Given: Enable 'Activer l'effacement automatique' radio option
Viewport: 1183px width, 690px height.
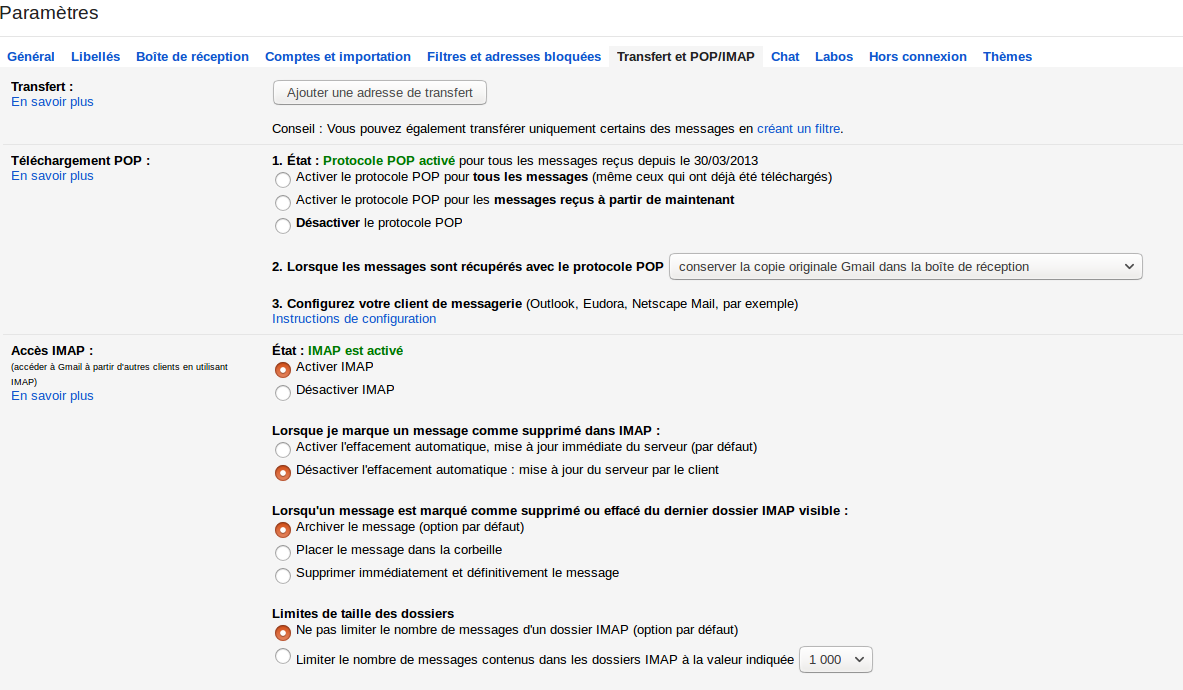Looking at the screenshot, I should pyautogui.click(x=283, y=449).
